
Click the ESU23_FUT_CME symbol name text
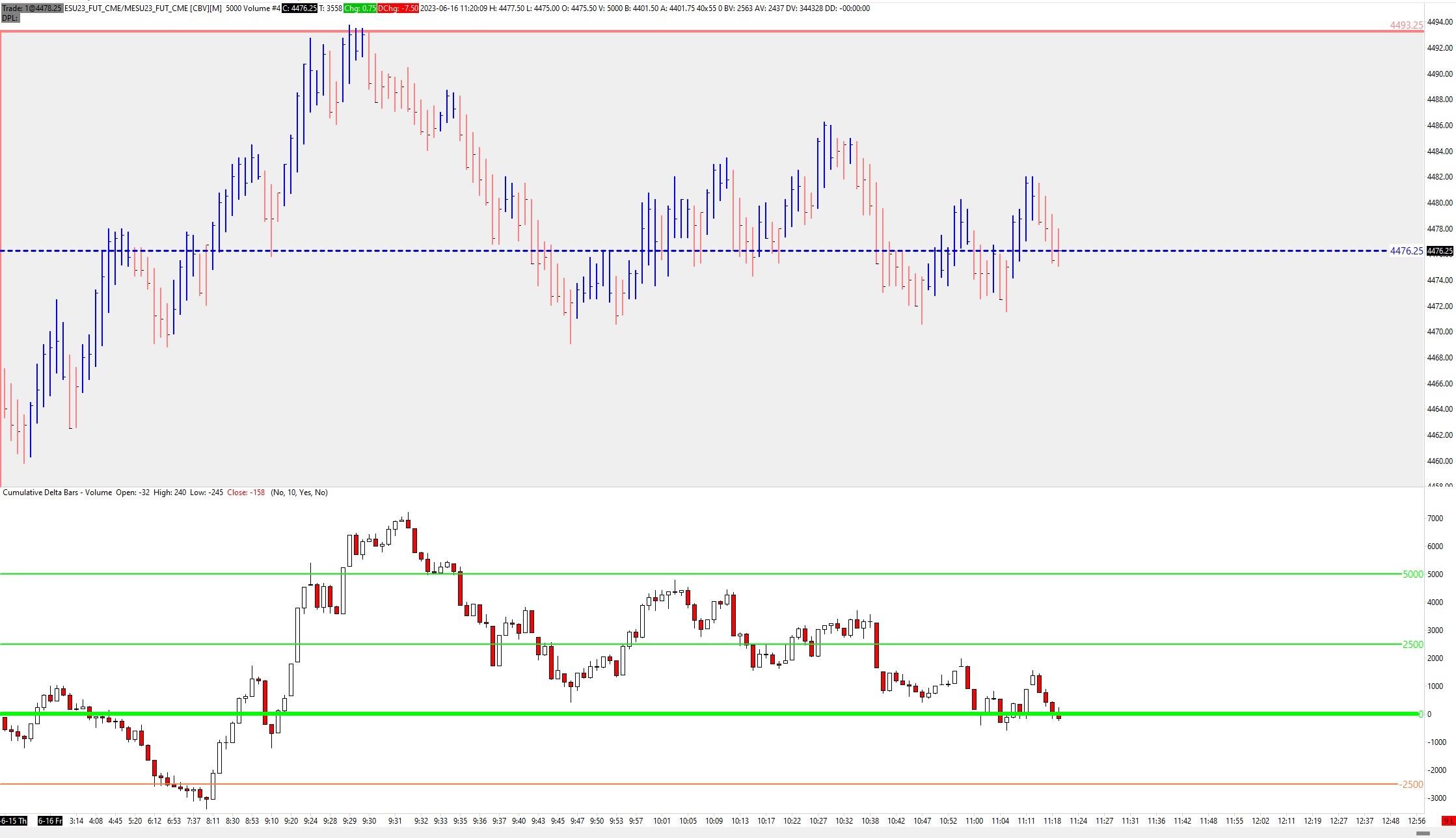(92, 8)
